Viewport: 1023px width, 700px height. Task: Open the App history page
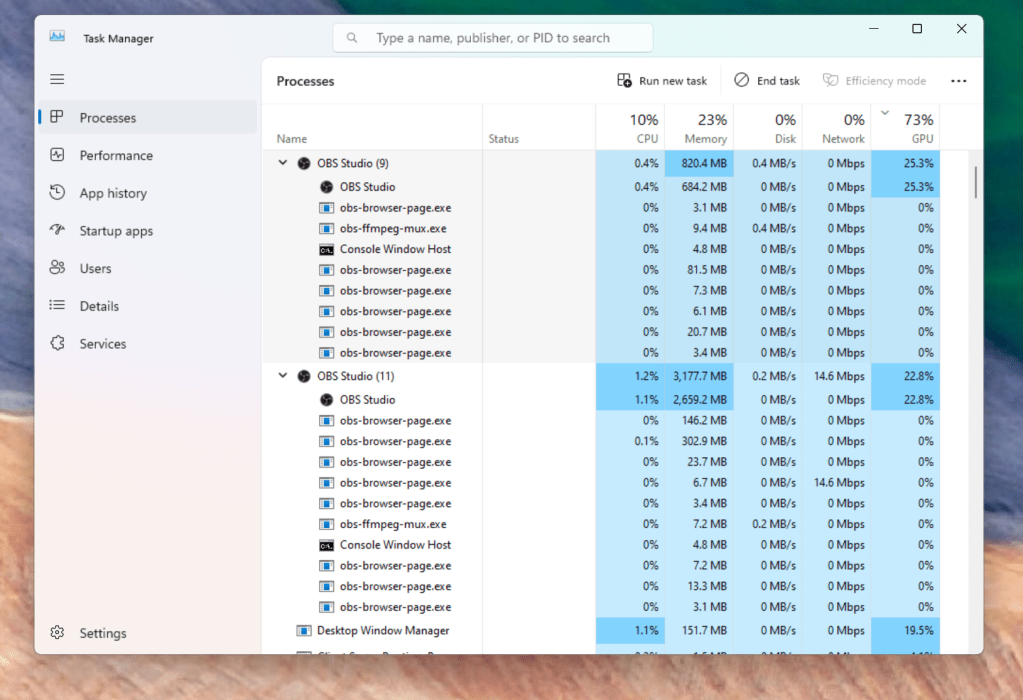coord(147,193)
